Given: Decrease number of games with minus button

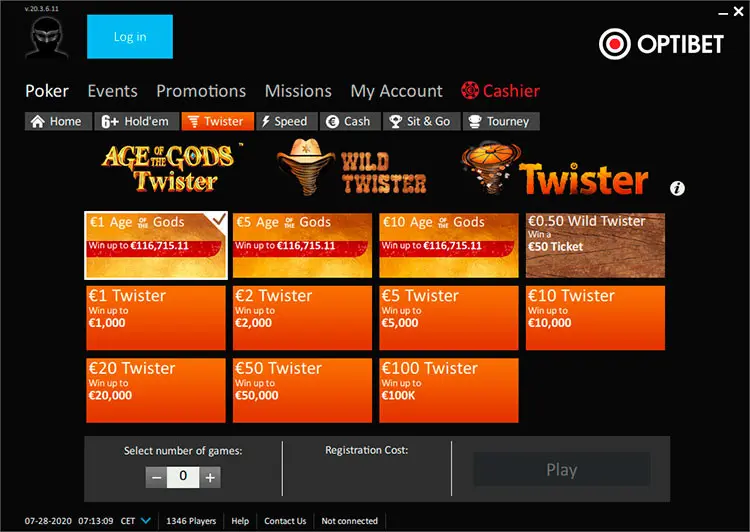Looking at the screenshot, I should point(156,477).
